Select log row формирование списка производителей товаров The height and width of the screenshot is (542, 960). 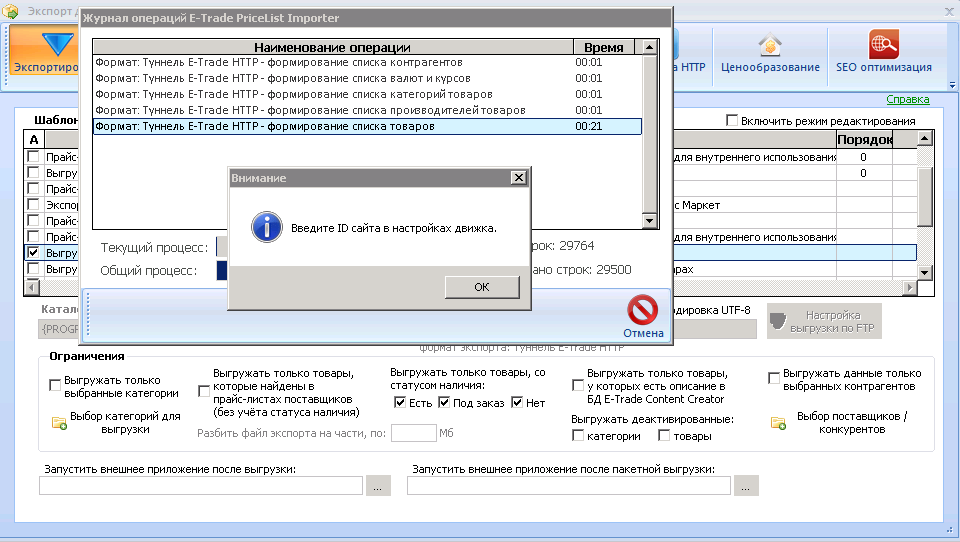click(367, 110)
